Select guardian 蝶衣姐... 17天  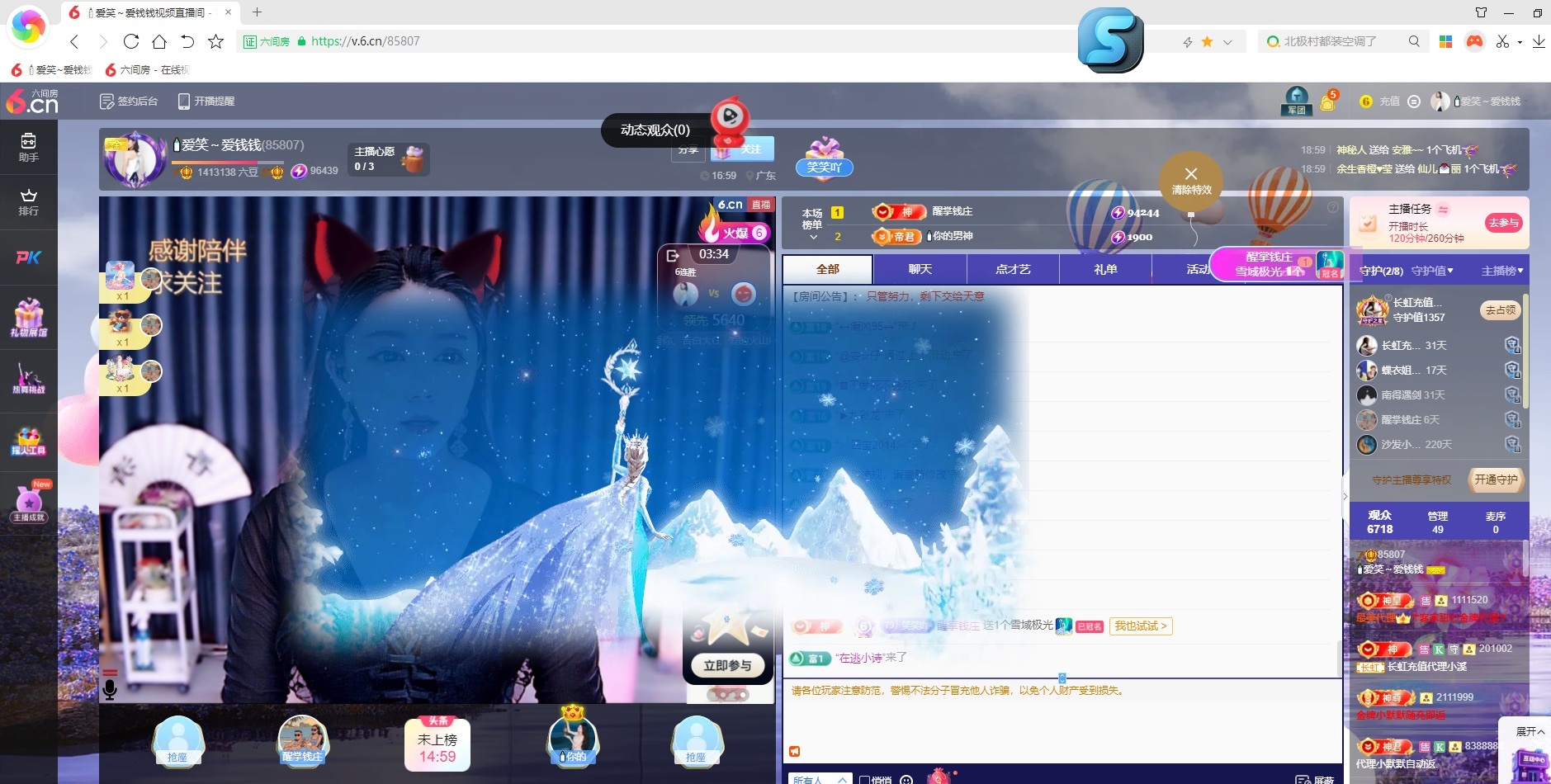[x=1437, y=370]
